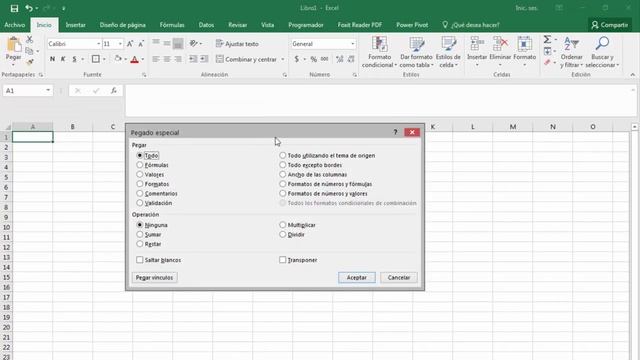Image resolution: width=640 pixels, height=360 pixels.
Task: Click the insert function fx icon
Action: (x=113, y=91)
